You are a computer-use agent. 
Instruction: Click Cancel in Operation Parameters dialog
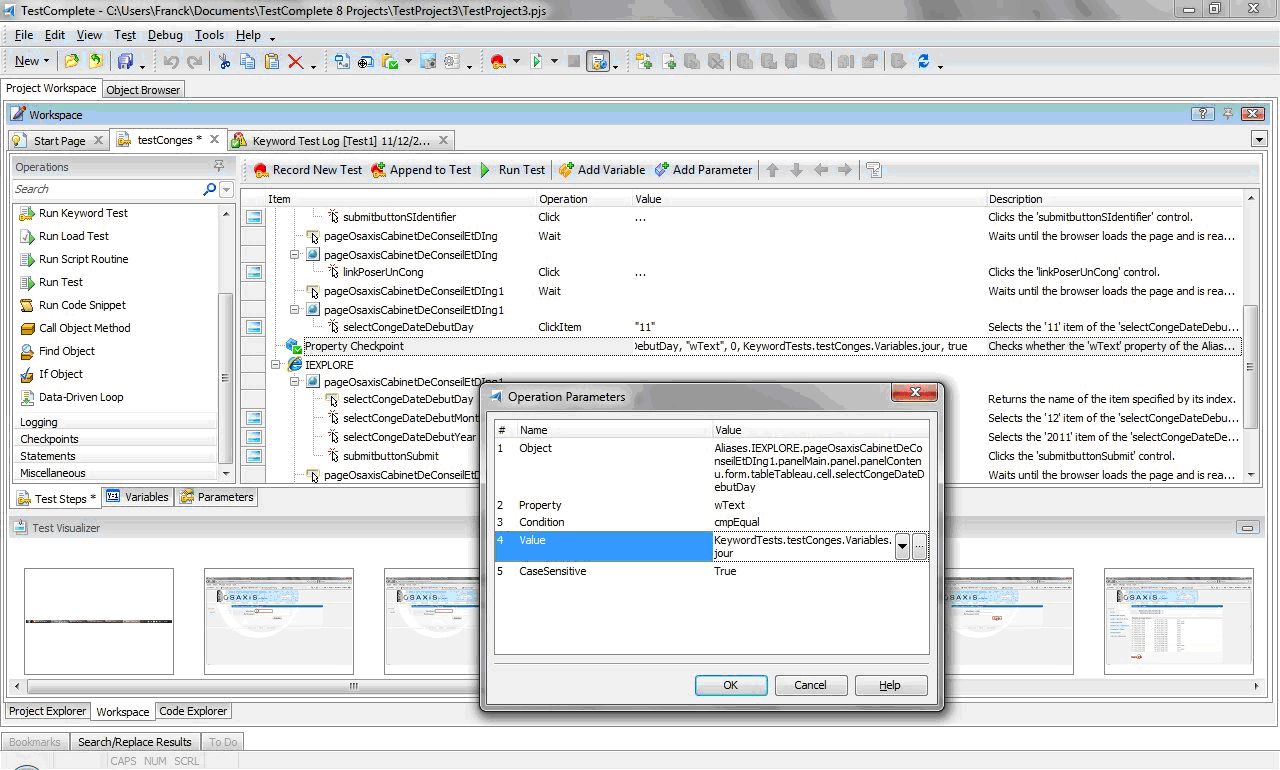810,685
